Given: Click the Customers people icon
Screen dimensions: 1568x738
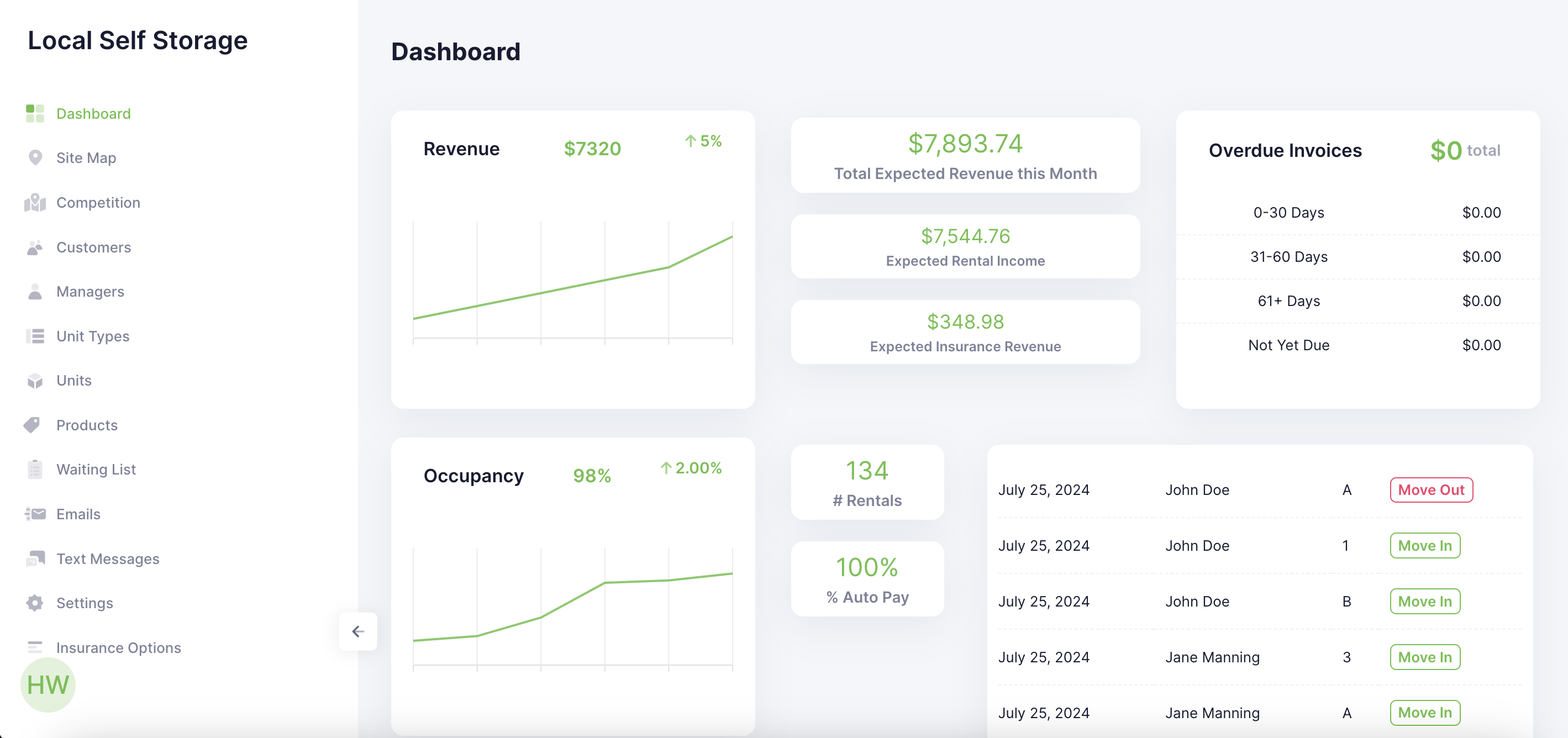Looking at the screenshot, I should [x=35, y=247].
